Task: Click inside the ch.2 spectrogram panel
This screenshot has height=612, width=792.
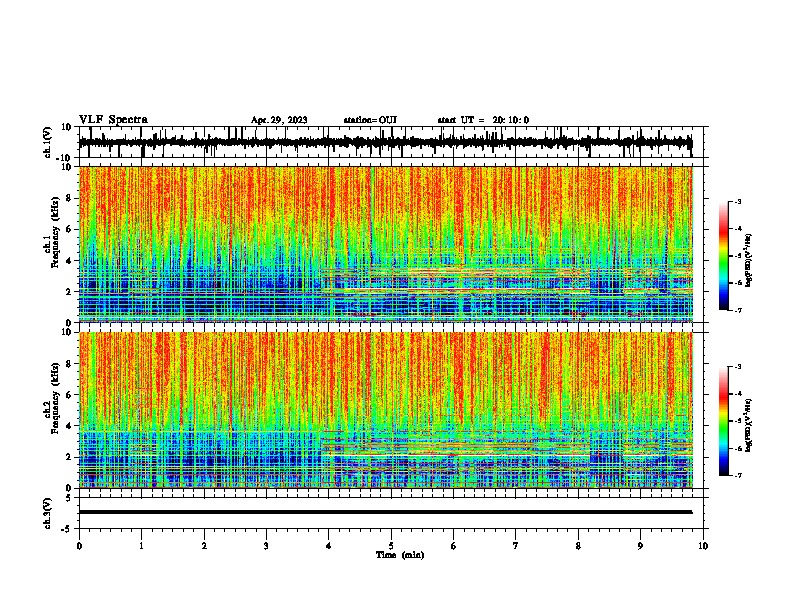Action: (386, 410)
